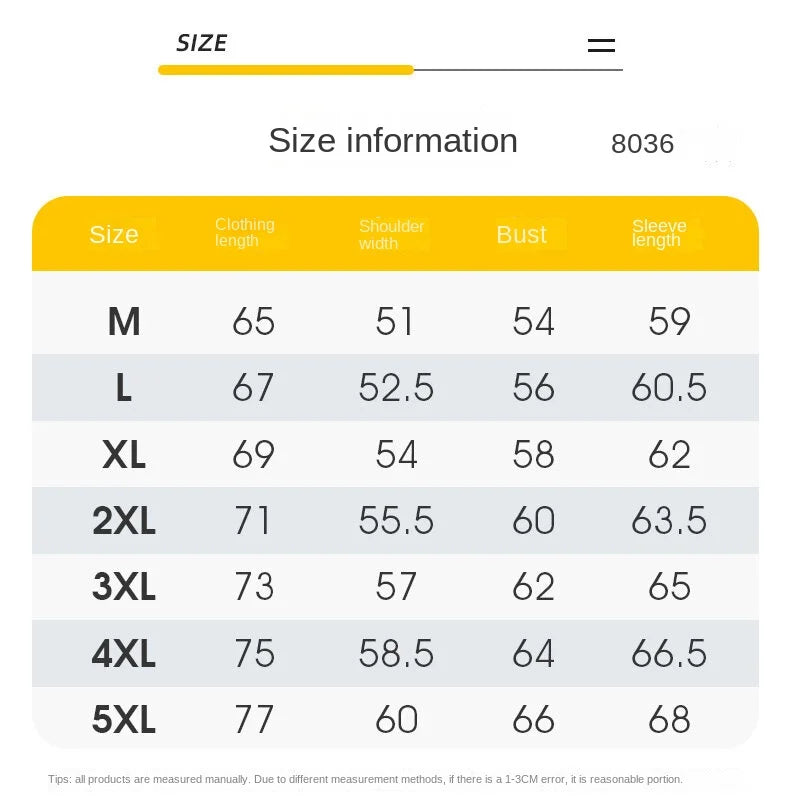The height and width of the screenshot is (802, 790).
Task: Click the measurement tips text at bottom
Action: (365, 779)
